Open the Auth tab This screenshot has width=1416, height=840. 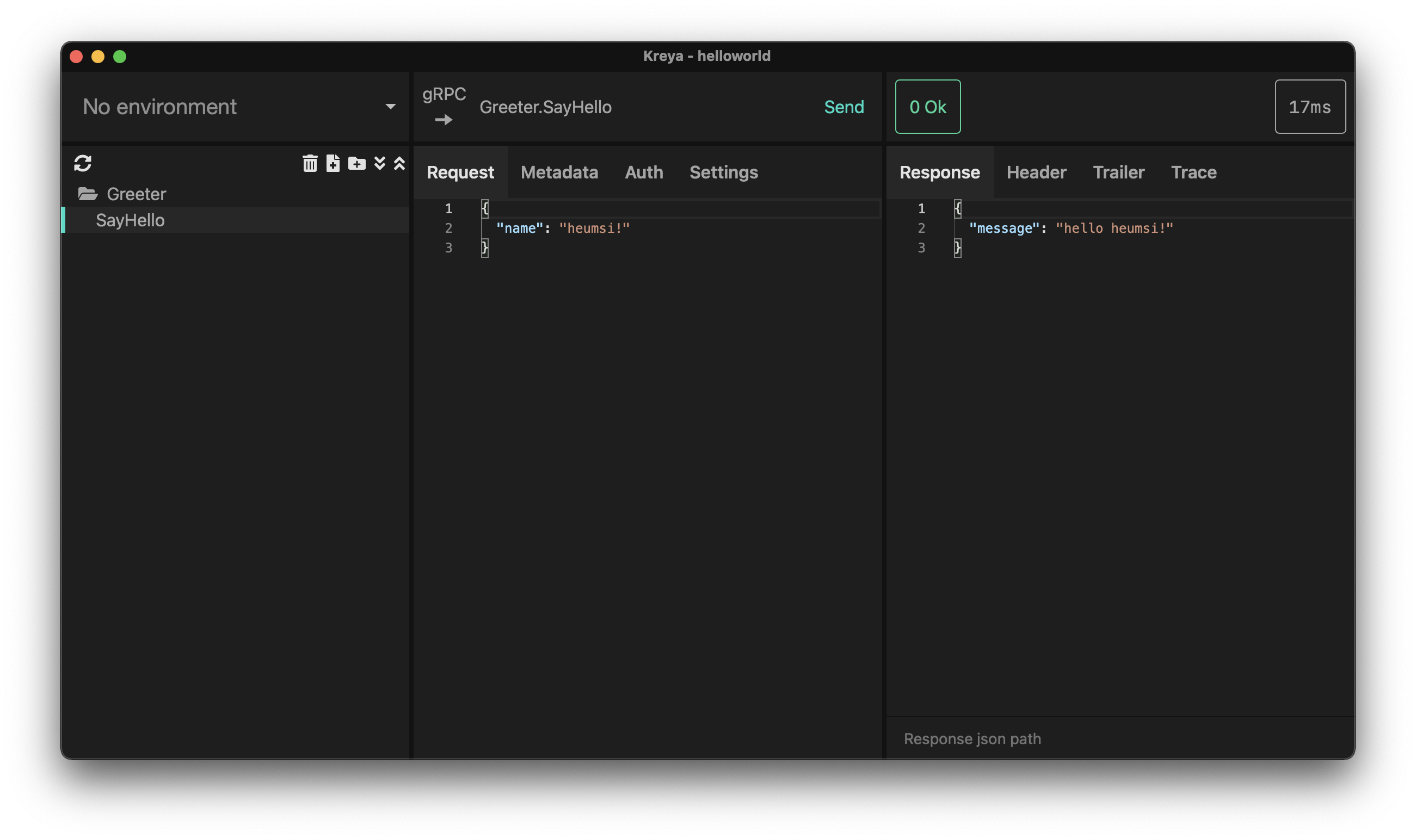pos(644,172)
